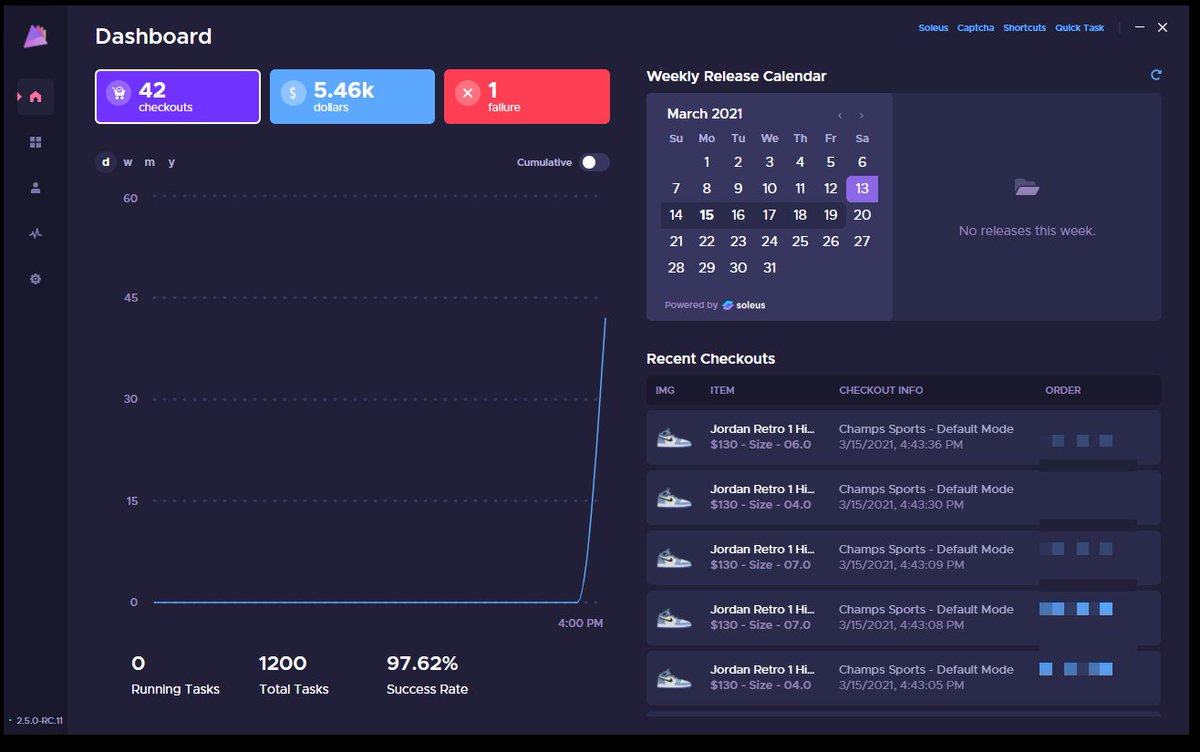
Task: Select March 9 in calendar
Action: point(738,188)
